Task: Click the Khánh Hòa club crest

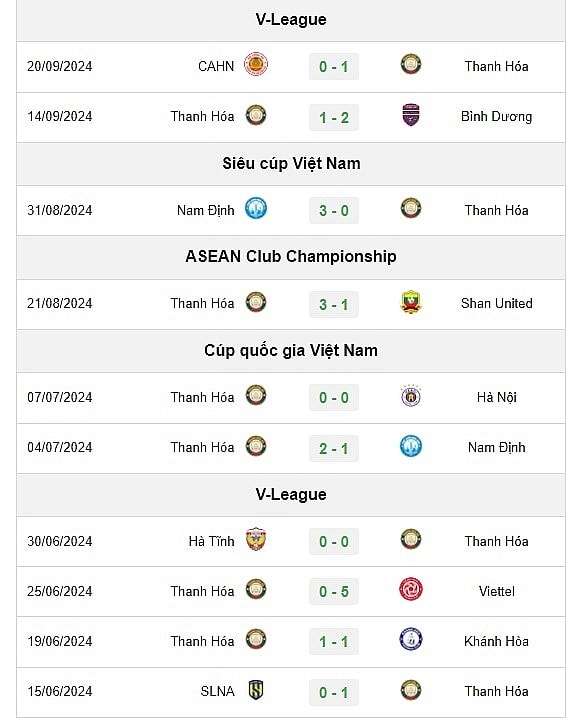Action: pos(411,640)
